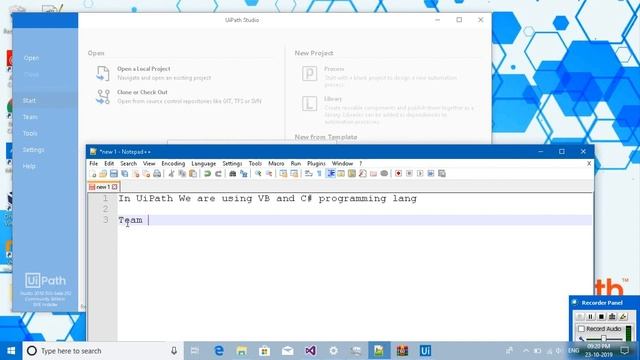
Task: Click the Stop Recording macro icon
Action: (409, 174)
